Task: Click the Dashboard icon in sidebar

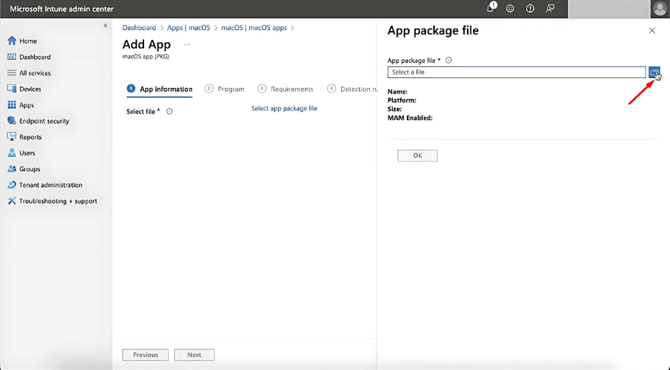Action: point(12,57)
